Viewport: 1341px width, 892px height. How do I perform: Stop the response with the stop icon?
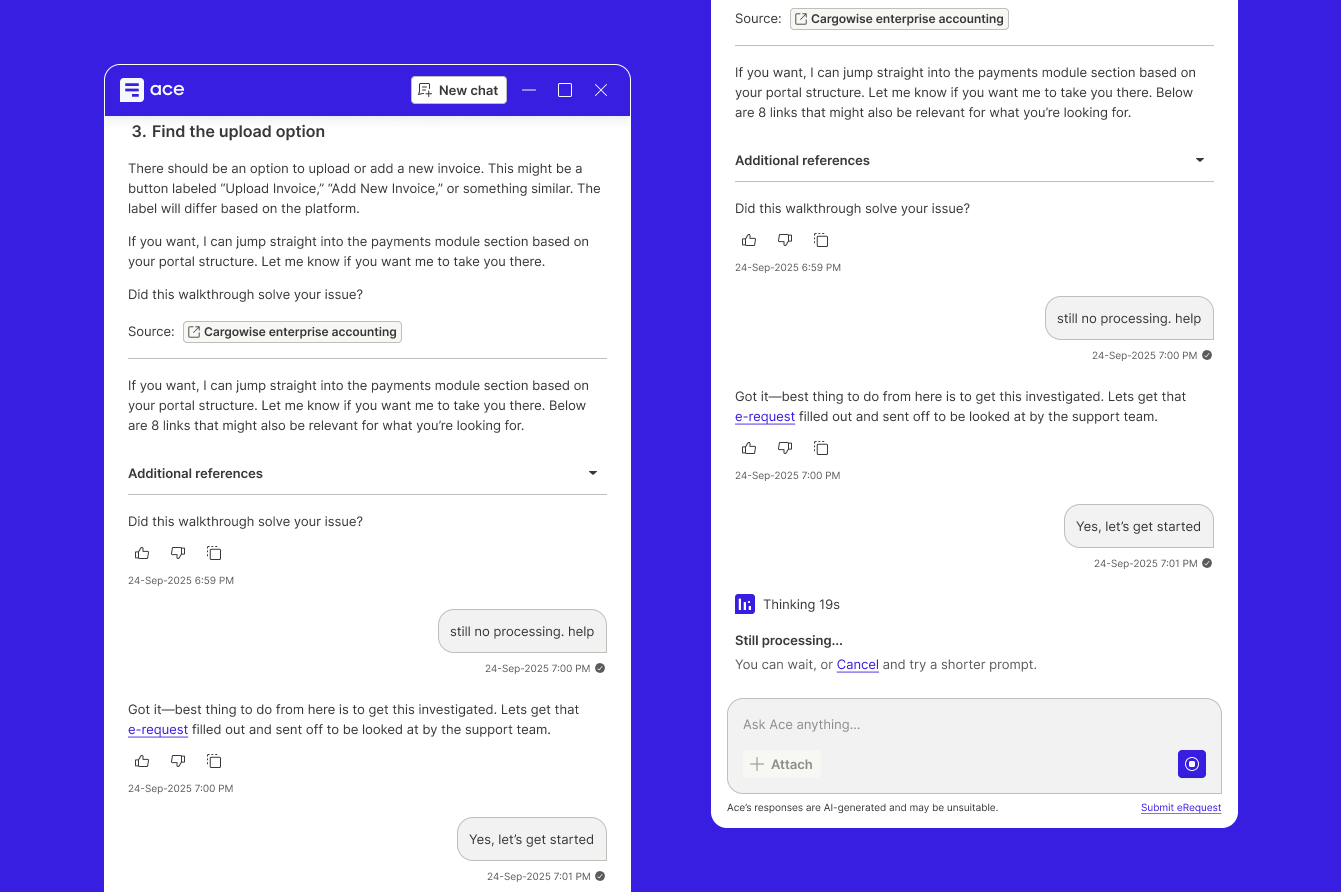click(1192, 764)
